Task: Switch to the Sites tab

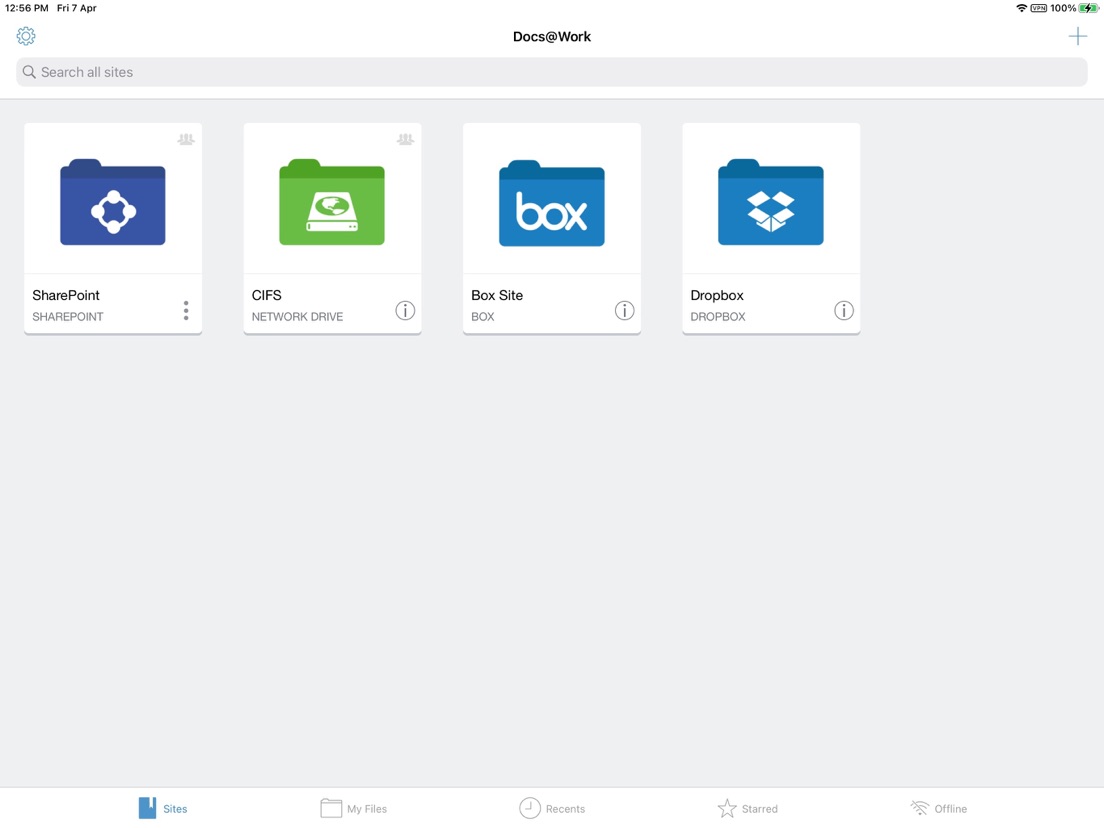Action: tap(163, 808)
